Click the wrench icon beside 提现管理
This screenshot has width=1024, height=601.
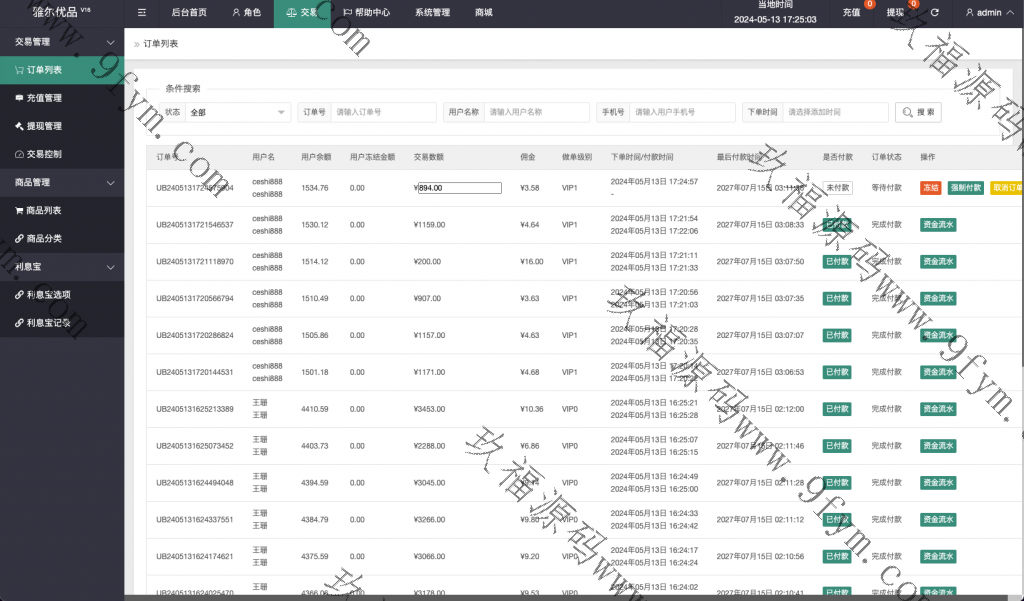coord(19,126)
